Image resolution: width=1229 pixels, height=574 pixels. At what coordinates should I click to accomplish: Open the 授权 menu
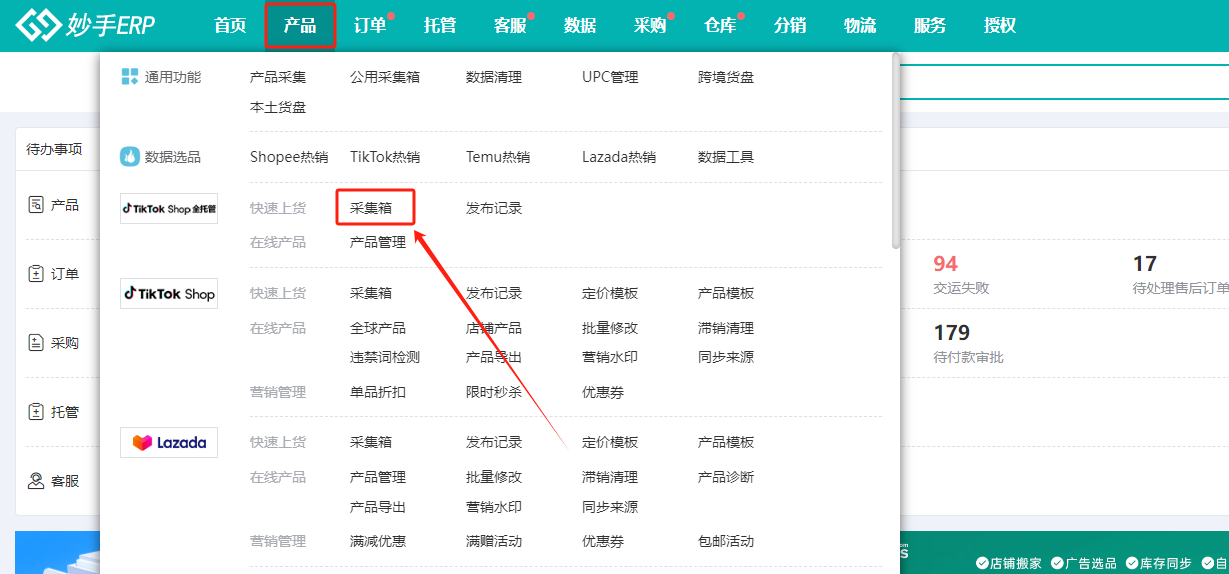click(1000, 26)
